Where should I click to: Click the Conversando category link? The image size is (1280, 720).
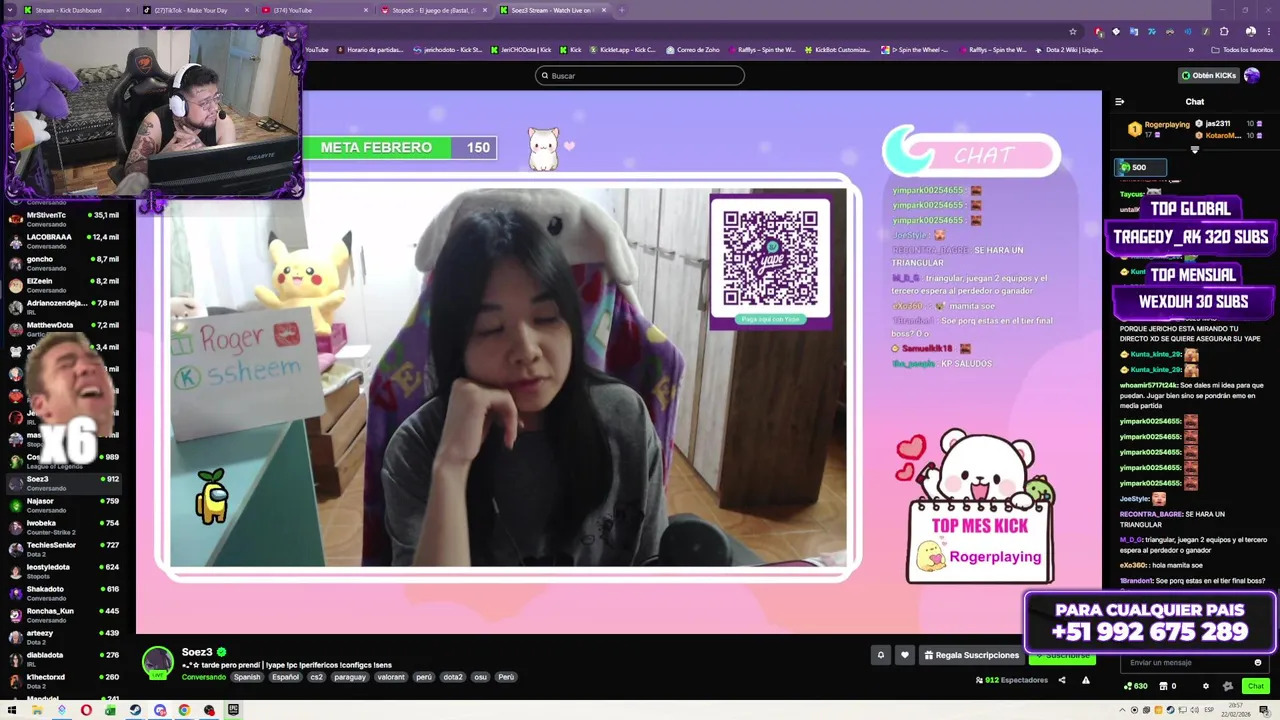pyautogui.click(x=204, y=677)
